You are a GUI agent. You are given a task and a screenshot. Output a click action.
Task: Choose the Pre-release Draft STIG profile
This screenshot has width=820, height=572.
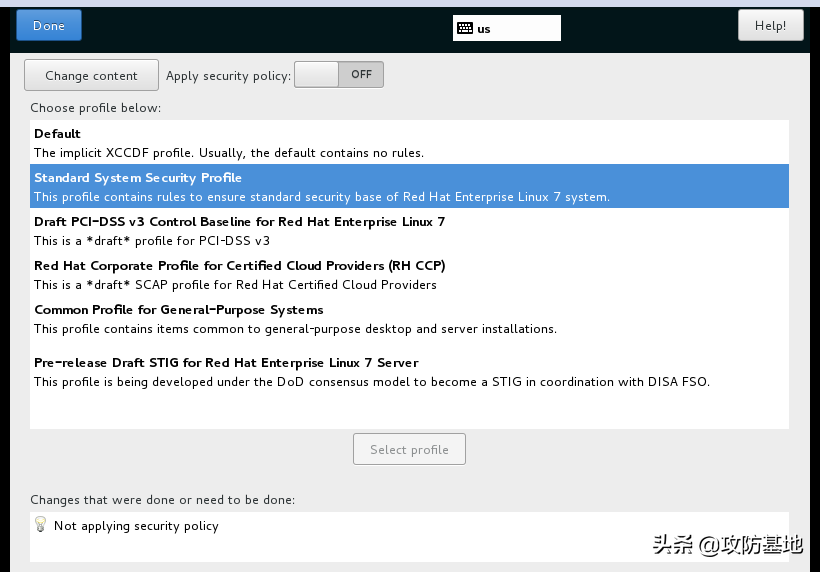tap(226, 363)
